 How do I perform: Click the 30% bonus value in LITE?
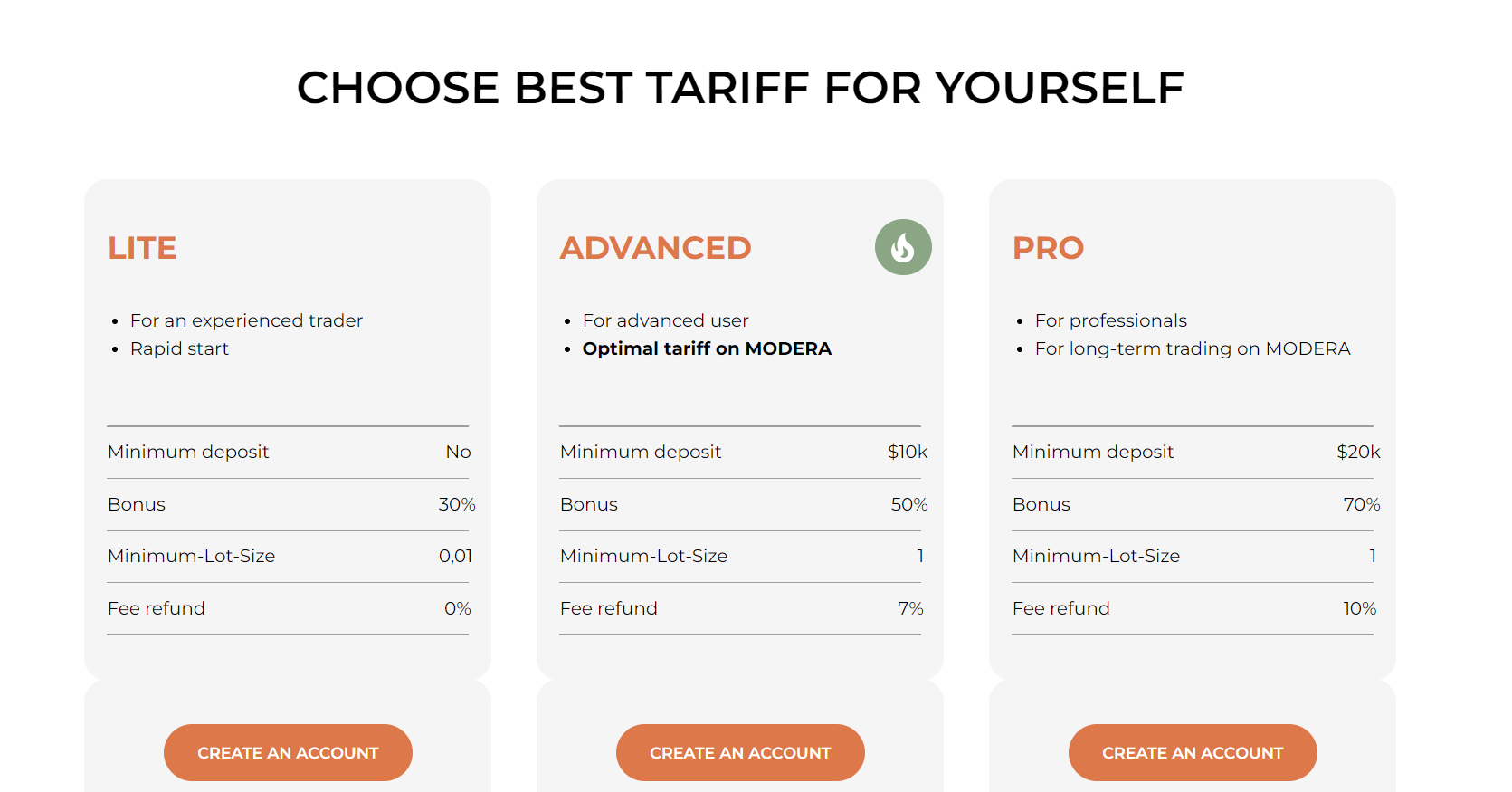point(457,504)
